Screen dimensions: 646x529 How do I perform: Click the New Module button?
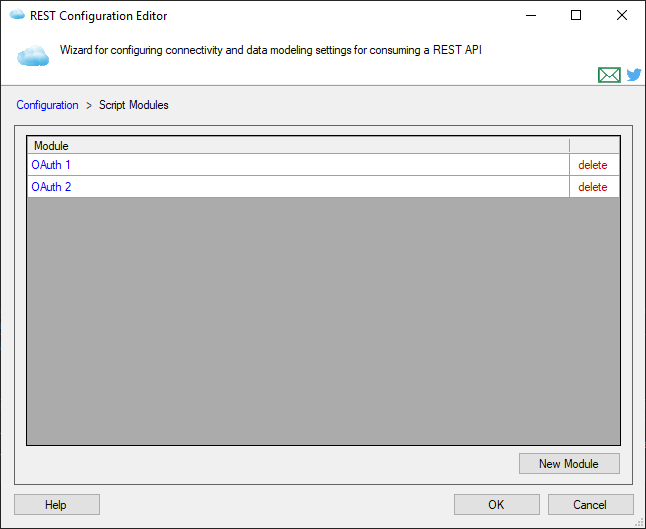(569, 463)
